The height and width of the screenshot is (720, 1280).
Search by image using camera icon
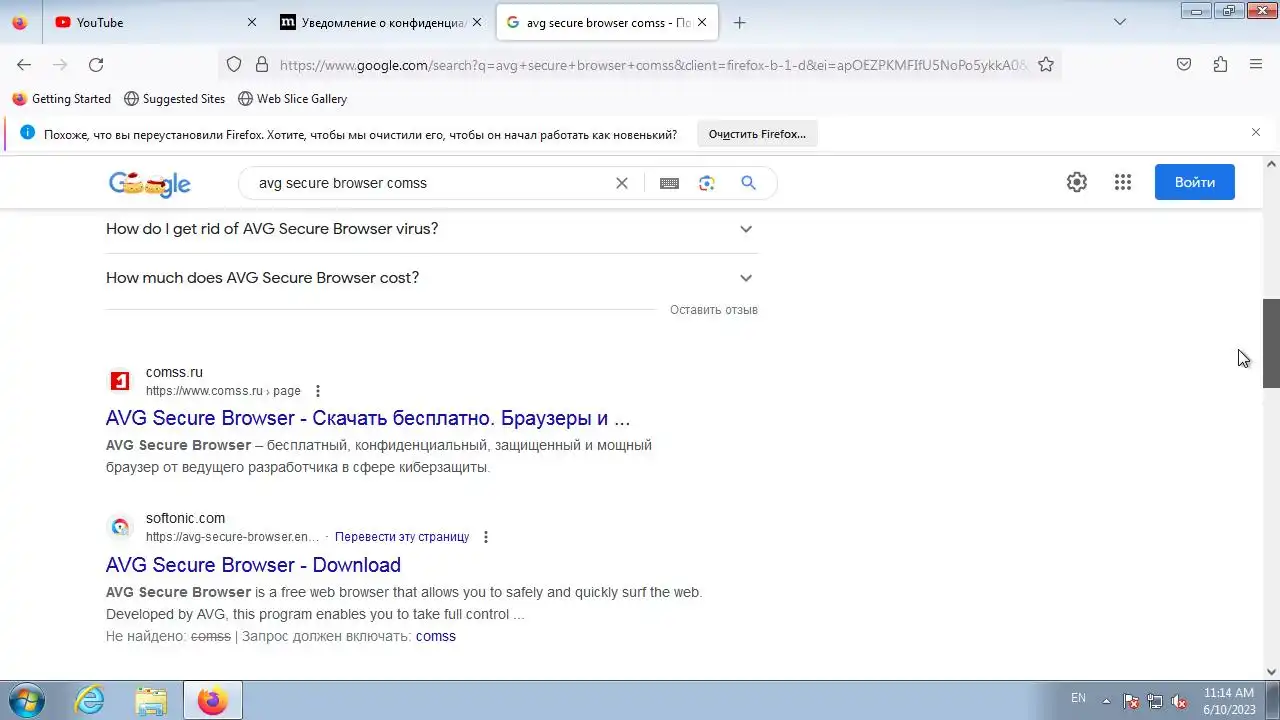click(x=707, y=183)
